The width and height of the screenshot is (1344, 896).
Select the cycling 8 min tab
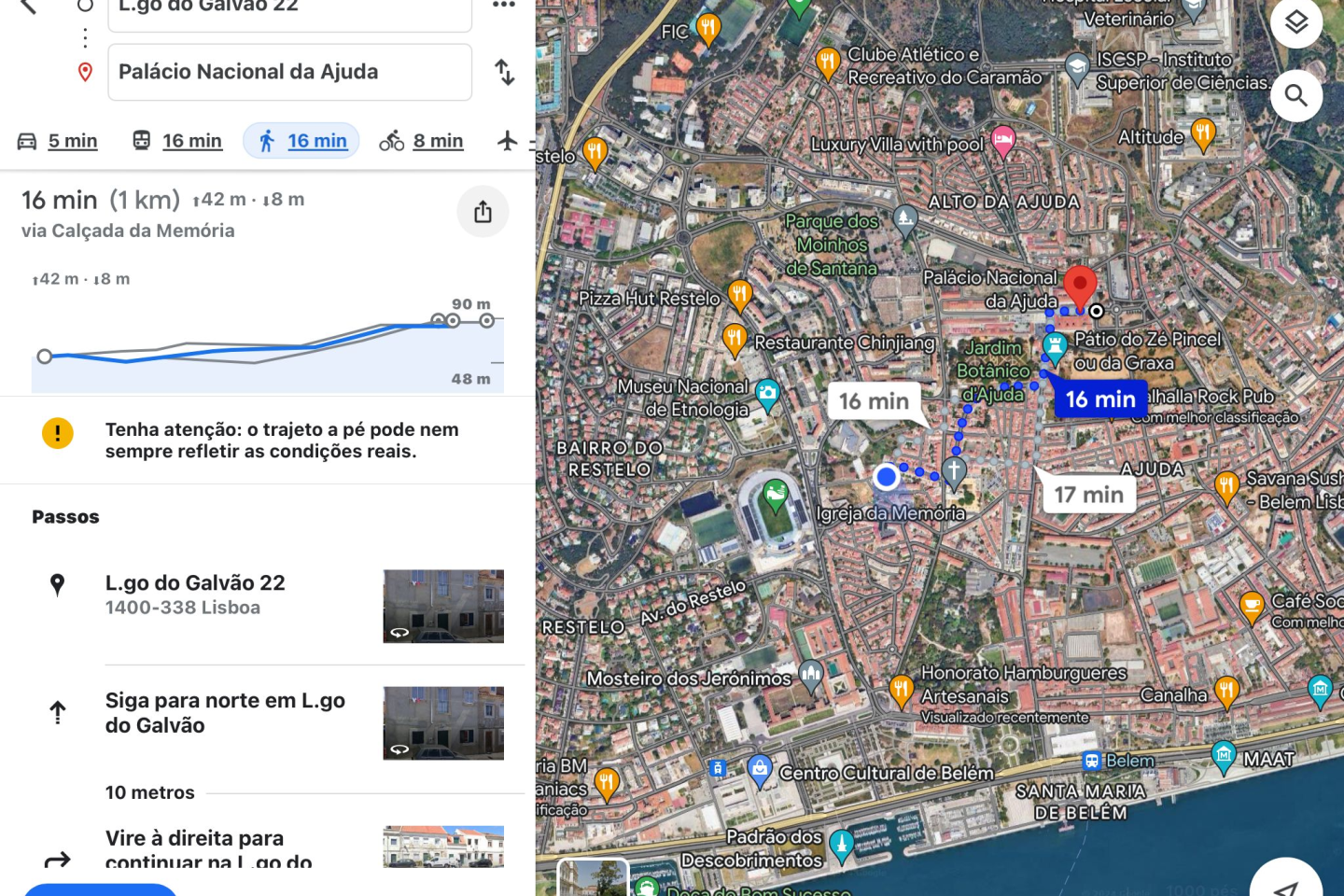click(x=422, y=141)
